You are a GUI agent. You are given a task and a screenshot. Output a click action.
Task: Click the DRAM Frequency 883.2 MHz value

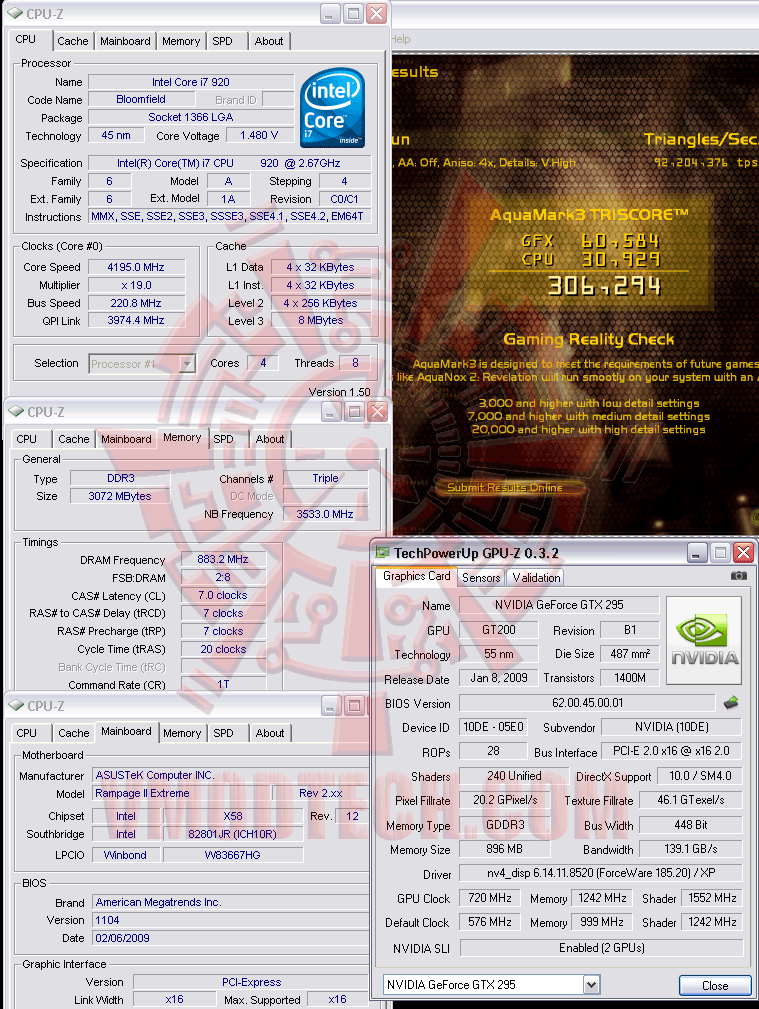coord(223,559)
